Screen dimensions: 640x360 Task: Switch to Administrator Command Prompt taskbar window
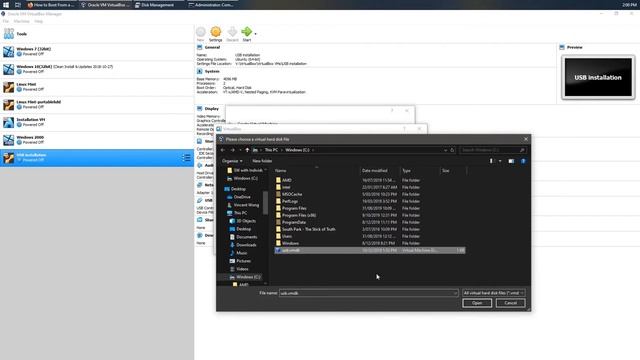tap(211, 5)
